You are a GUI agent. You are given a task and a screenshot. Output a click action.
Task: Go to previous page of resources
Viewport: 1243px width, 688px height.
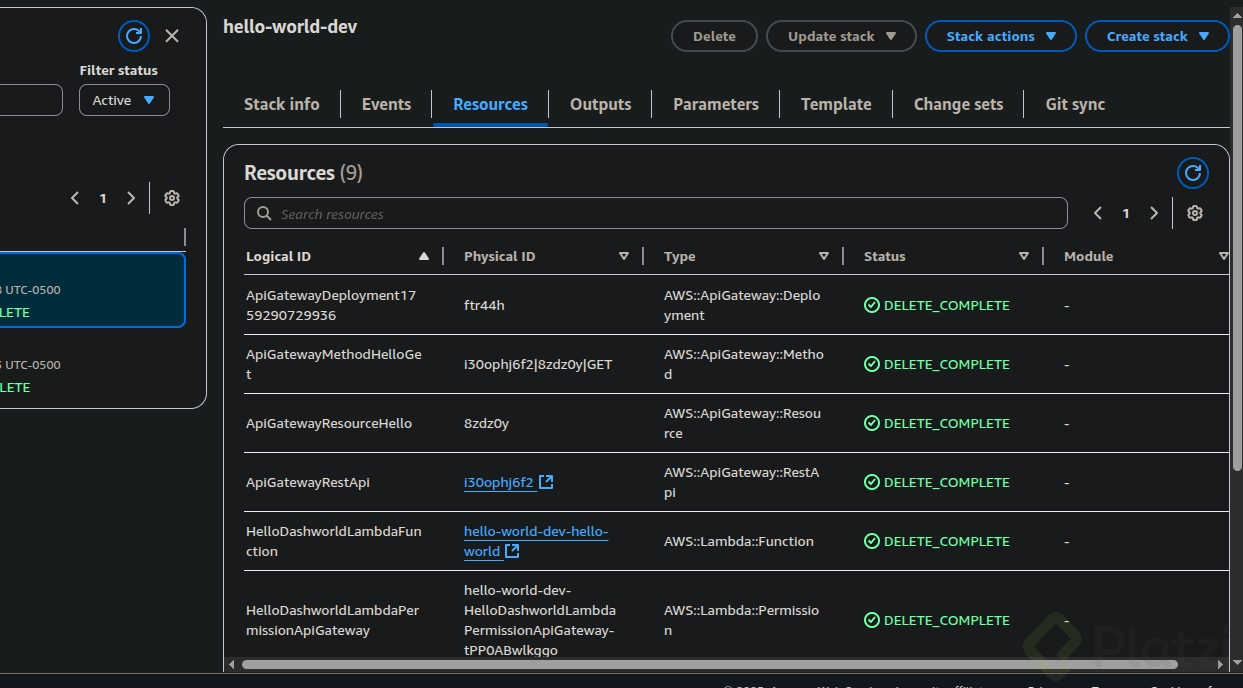(1098, 213)
